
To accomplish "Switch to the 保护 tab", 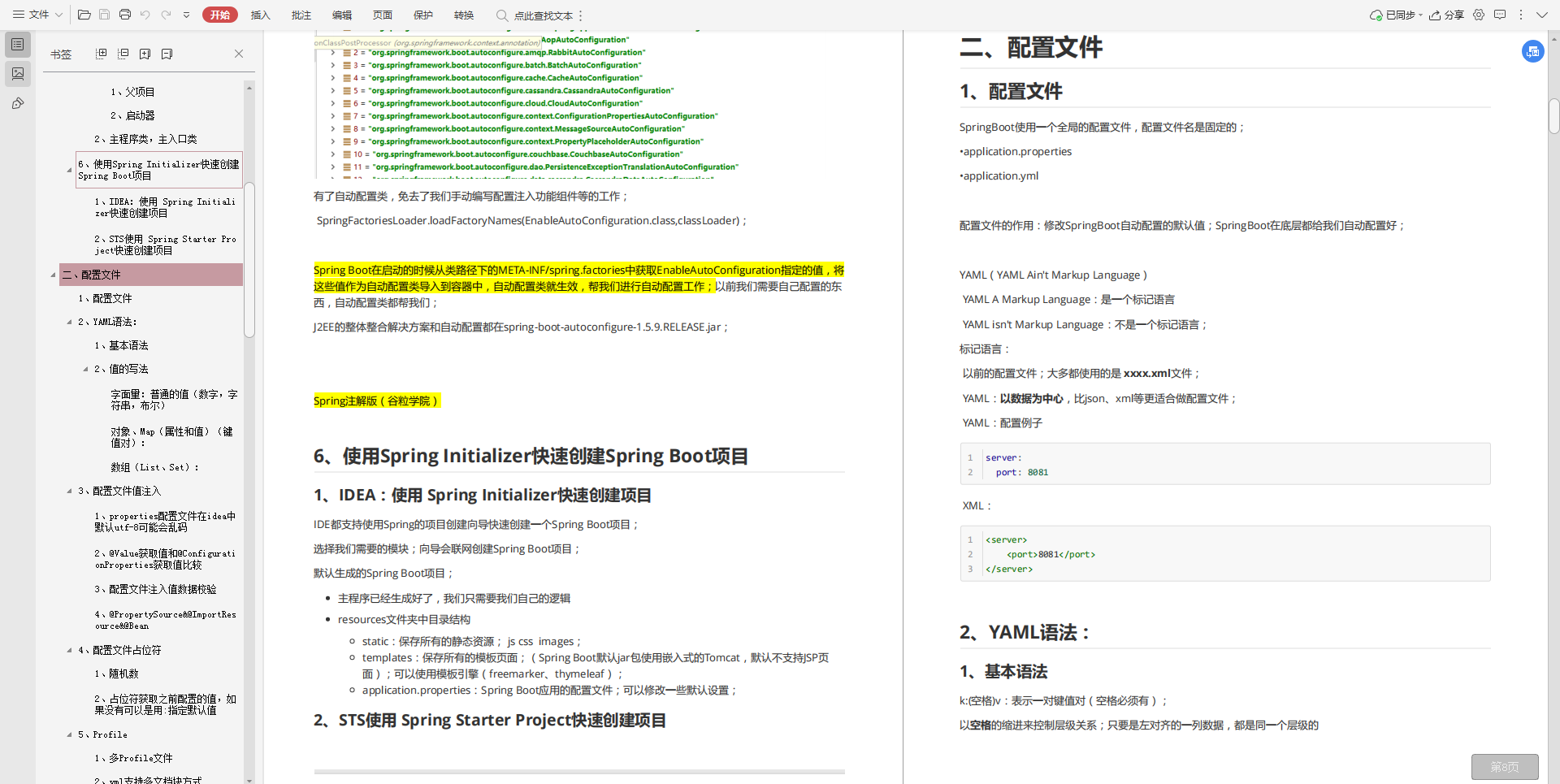I will 422,15.
